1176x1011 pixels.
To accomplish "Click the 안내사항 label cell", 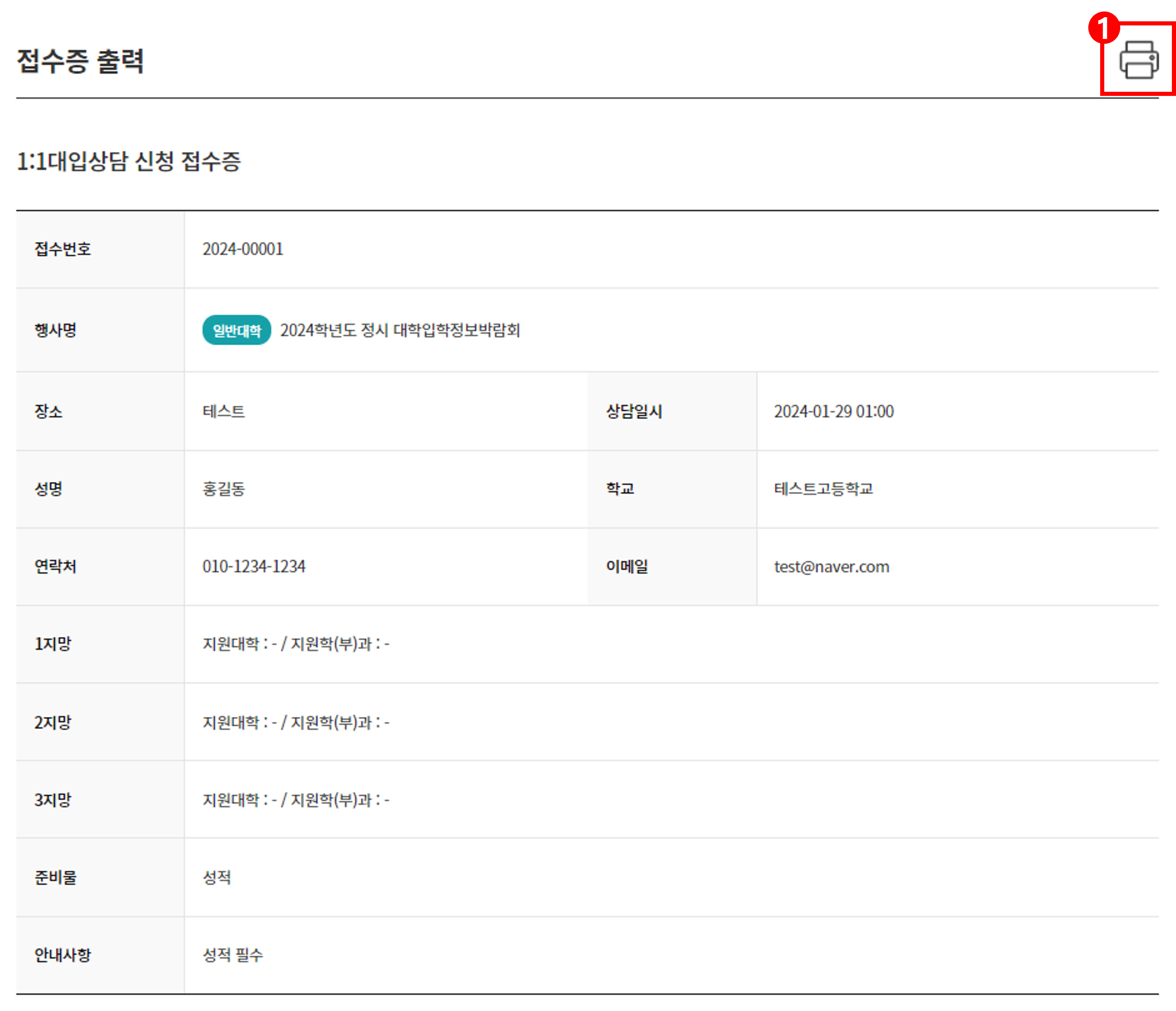I will tap(100, 955).
